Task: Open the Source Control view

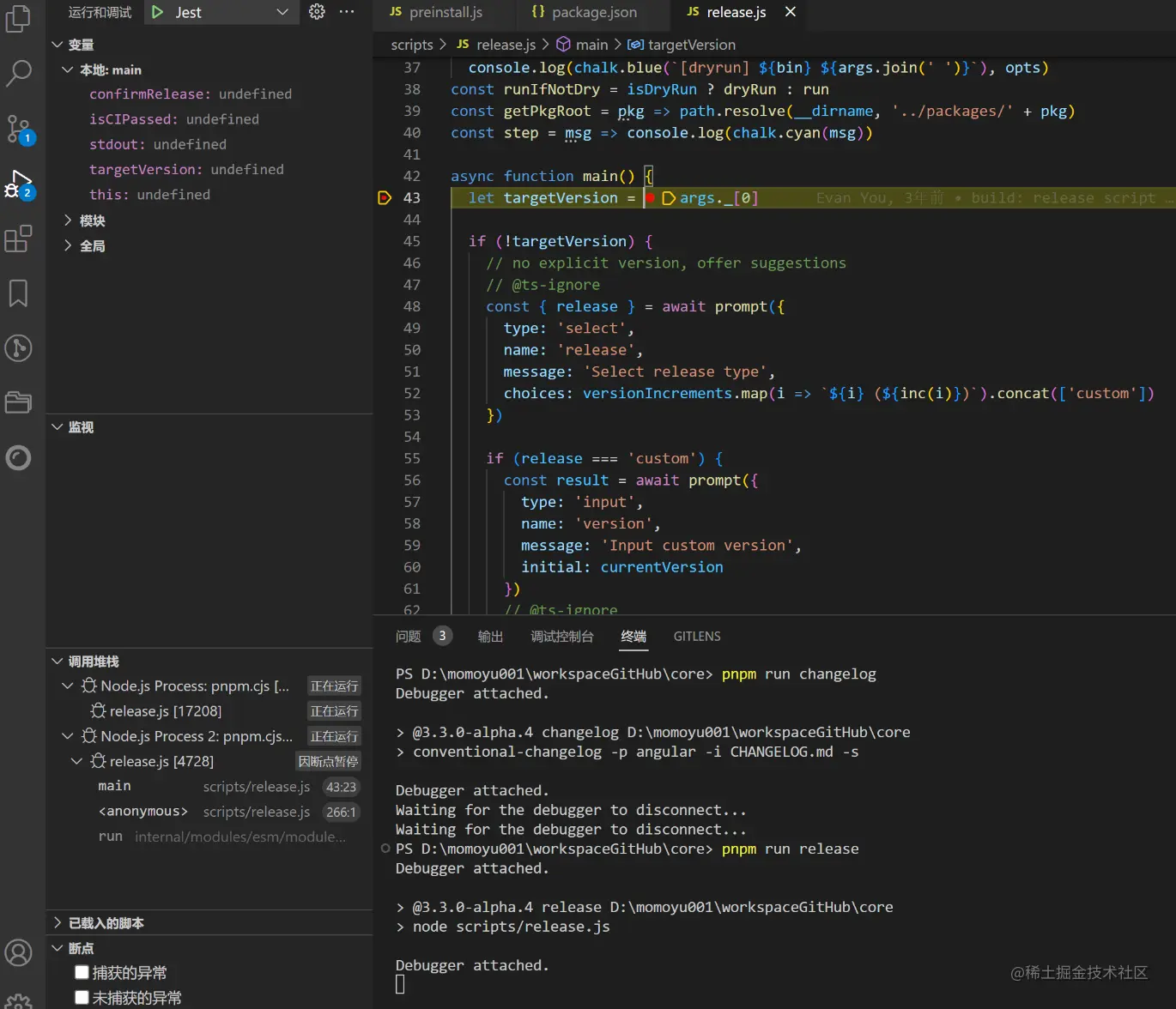Action: click(18, 129)
